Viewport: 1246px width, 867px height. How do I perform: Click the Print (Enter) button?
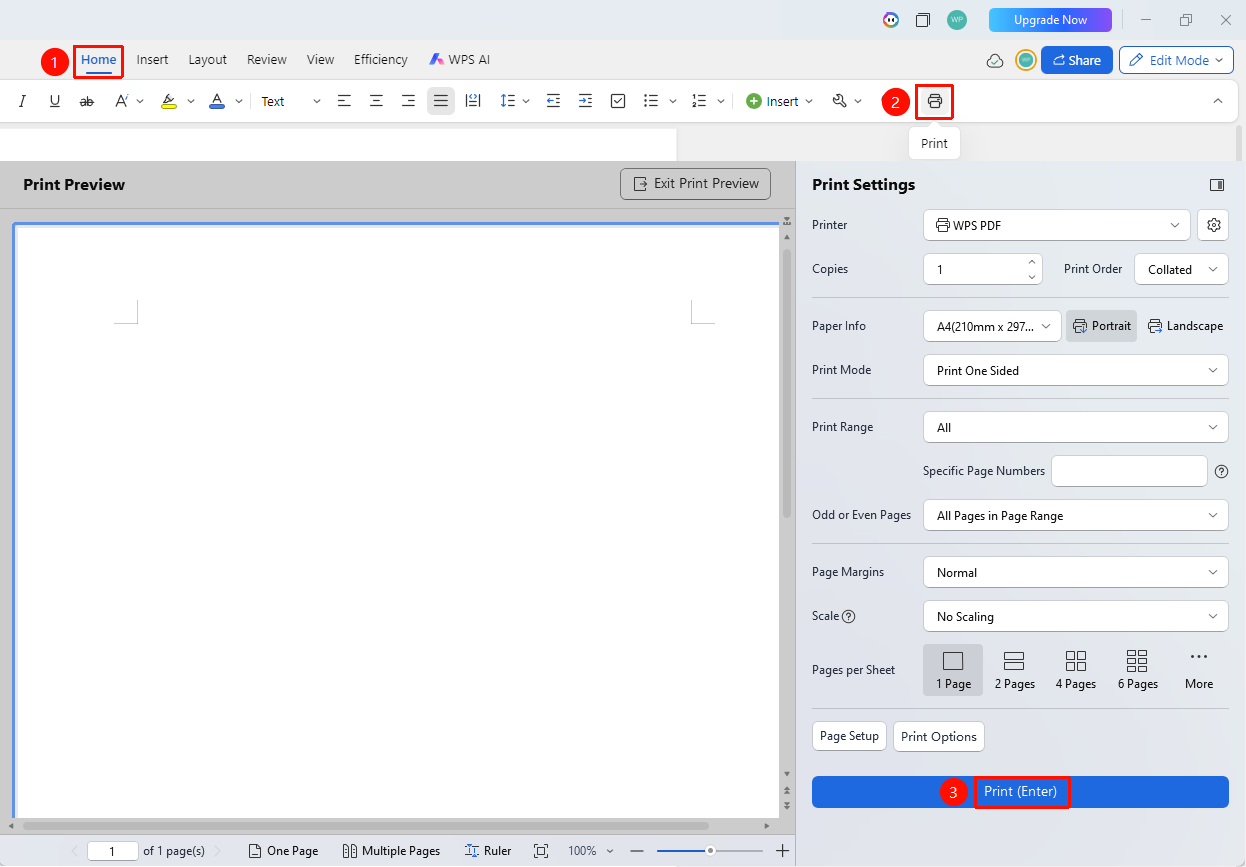pyautogui.click(x=1020, y=792)
